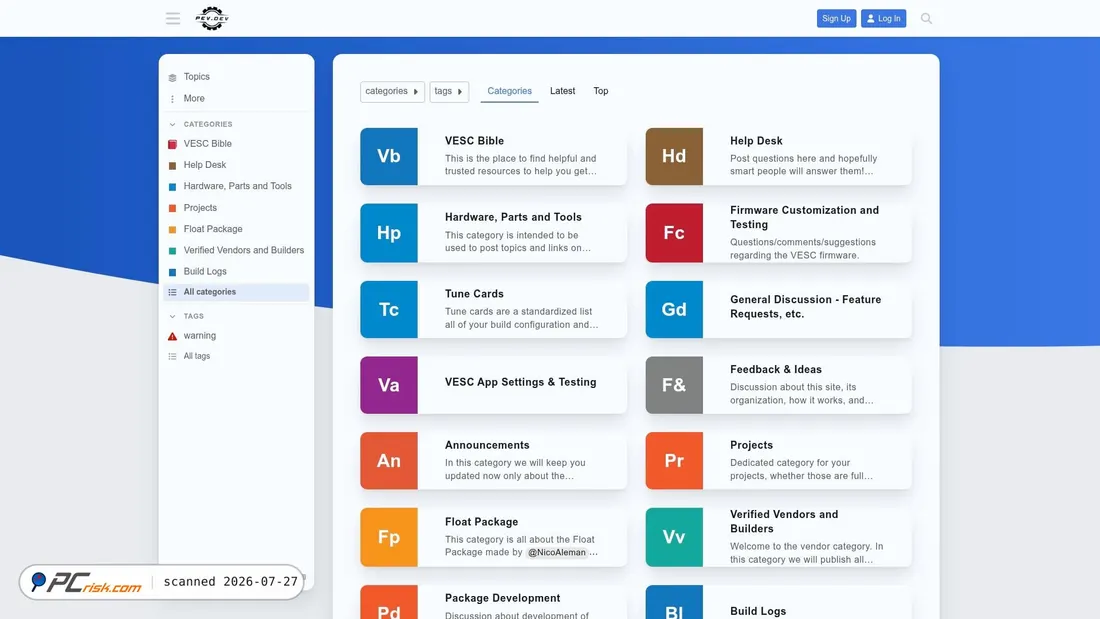Click the Hd Help Desk tile
Image resolution: width=1100 pixels, height=619 pixels.
(x=673, y=156)
